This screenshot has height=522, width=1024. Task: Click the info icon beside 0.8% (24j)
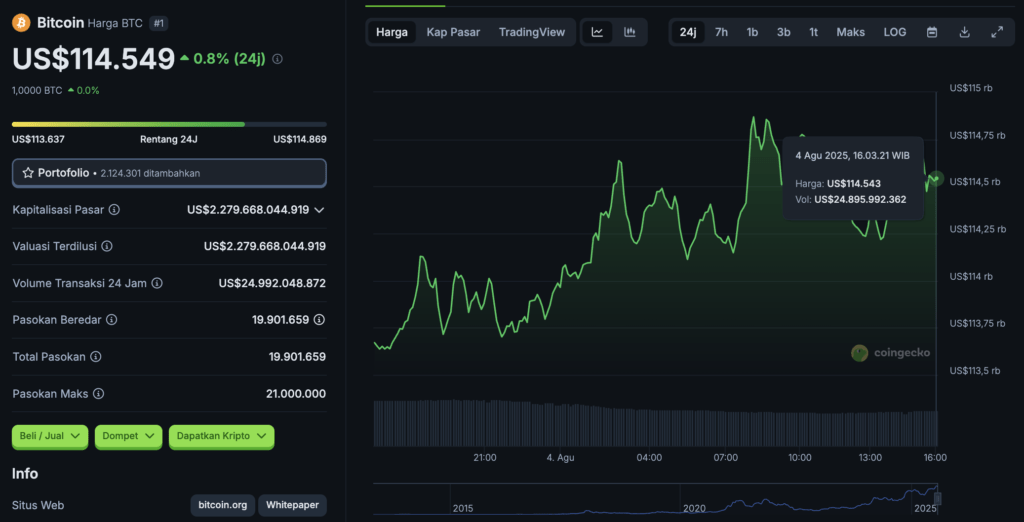[x=277, y=59]
